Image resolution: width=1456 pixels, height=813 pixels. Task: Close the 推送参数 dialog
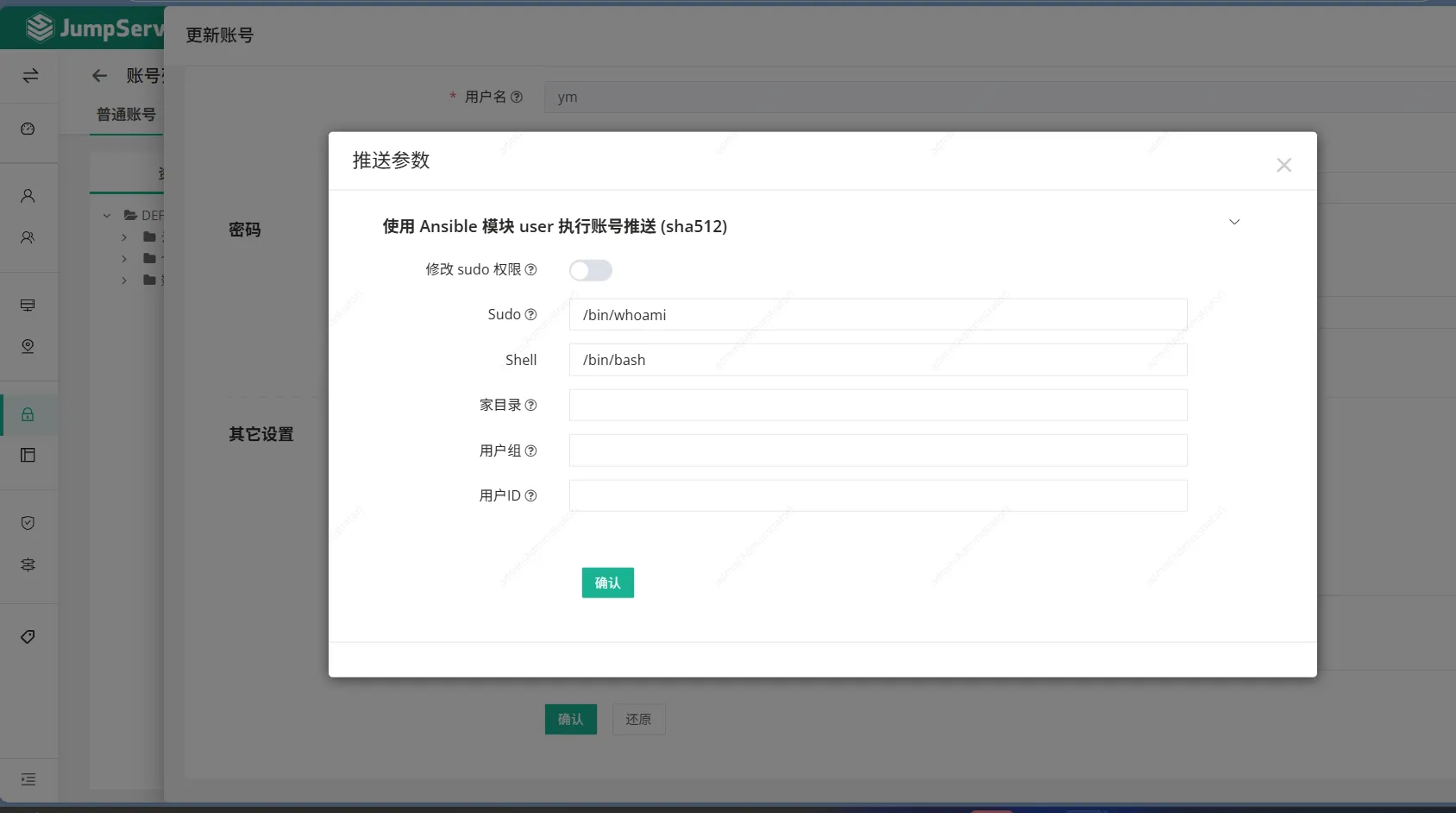coord(1283,165)
